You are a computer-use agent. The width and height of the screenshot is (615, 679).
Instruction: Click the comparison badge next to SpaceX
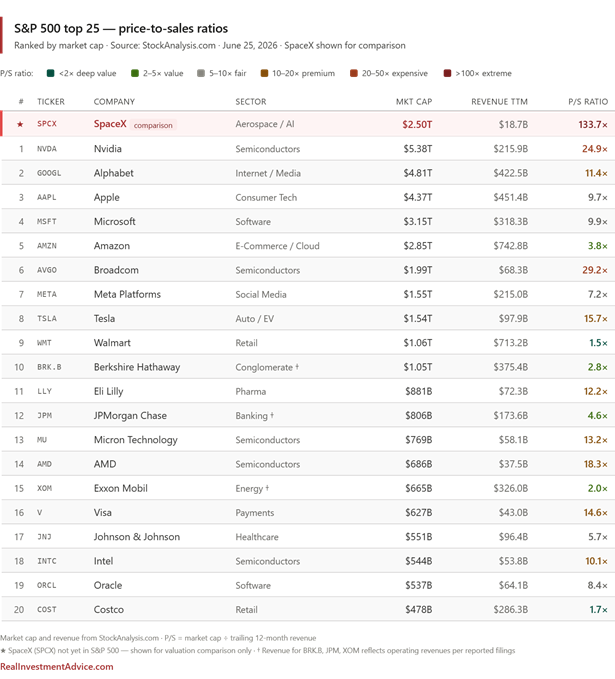click(x=153, y=125)
